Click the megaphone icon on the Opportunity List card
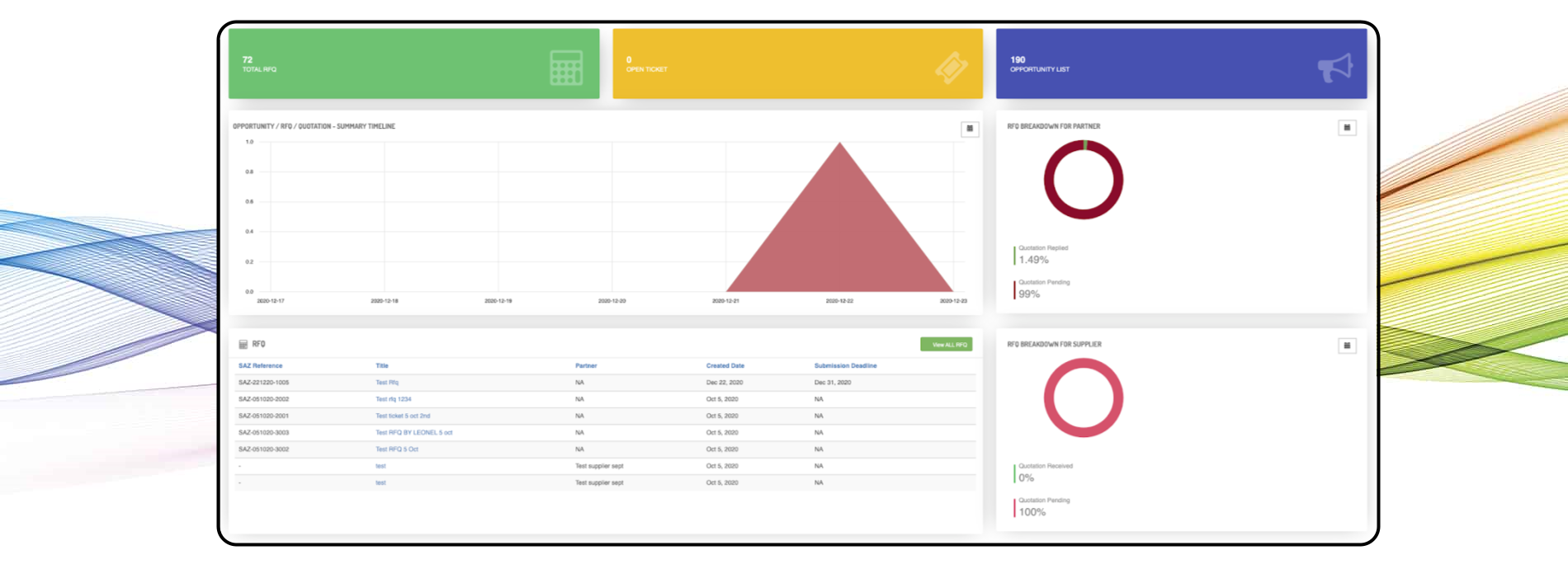The width and height of the screenshot is (1568, 569). [1334, 68]
